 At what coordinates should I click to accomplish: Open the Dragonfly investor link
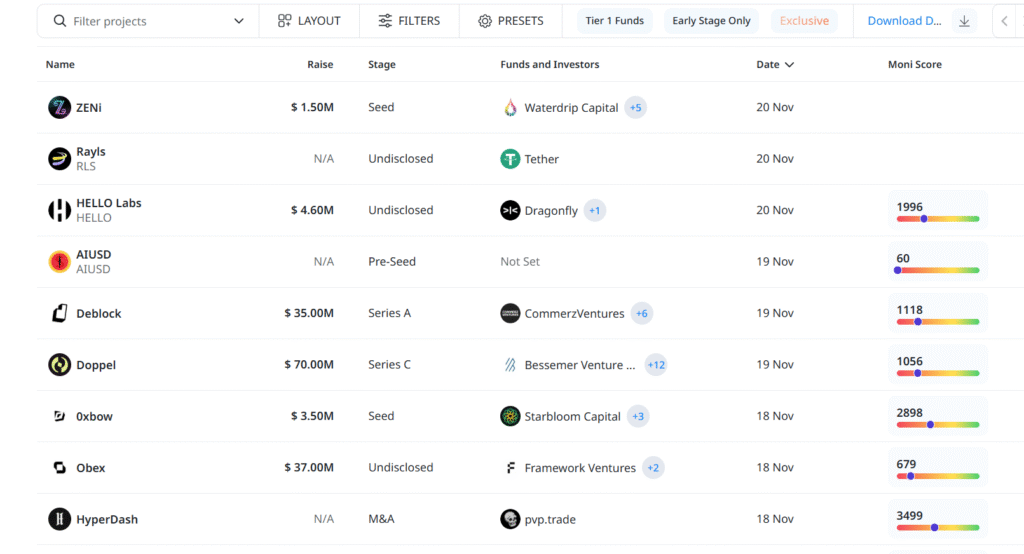pyautogui.click(x=551, y=210)
